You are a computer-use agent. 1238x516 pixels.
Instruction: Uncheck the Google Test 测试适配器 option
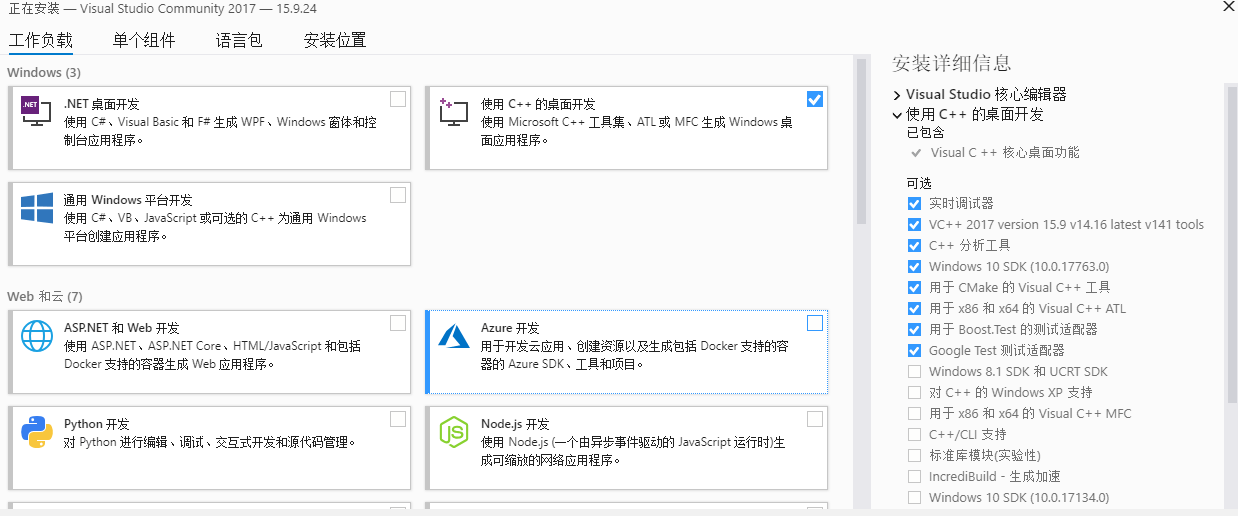[x=914, y=350]
